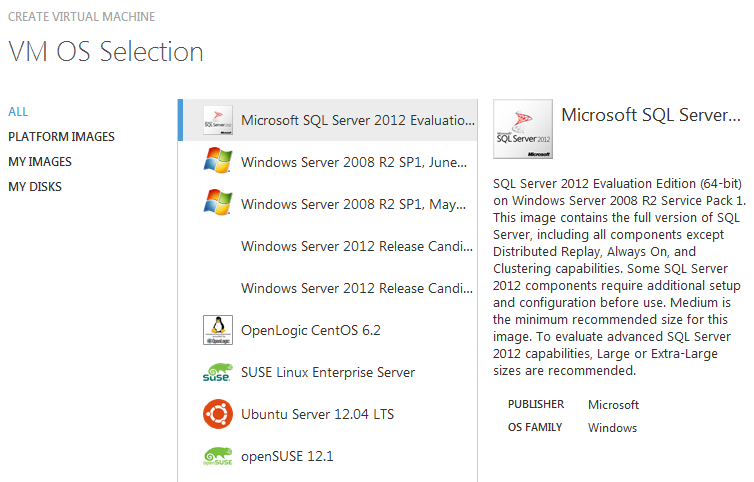
Task: Click the orange Ubuntu logo icon
Action: (x=217, y=414)
